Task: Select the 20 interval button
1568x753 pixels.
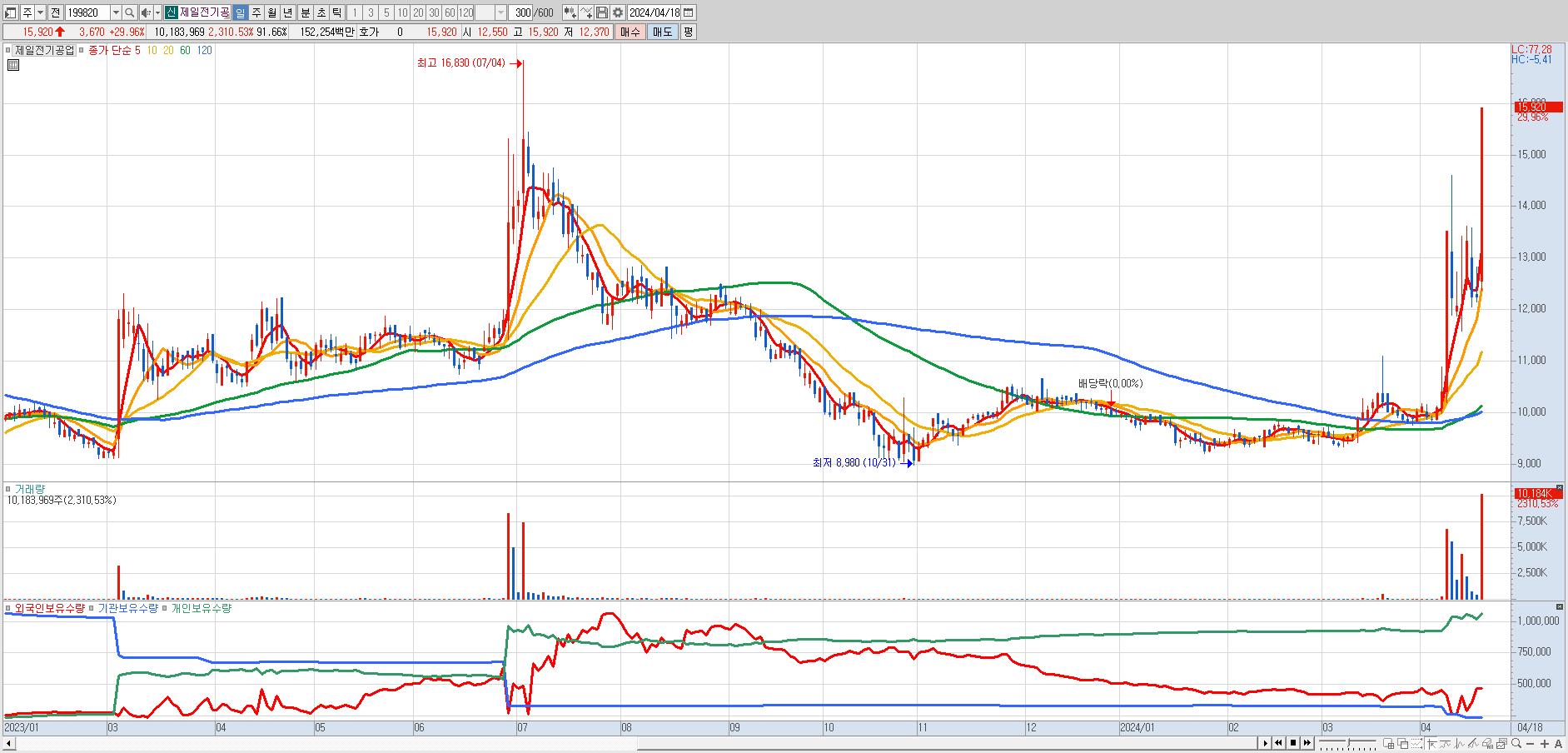Action: coord(418,12)
